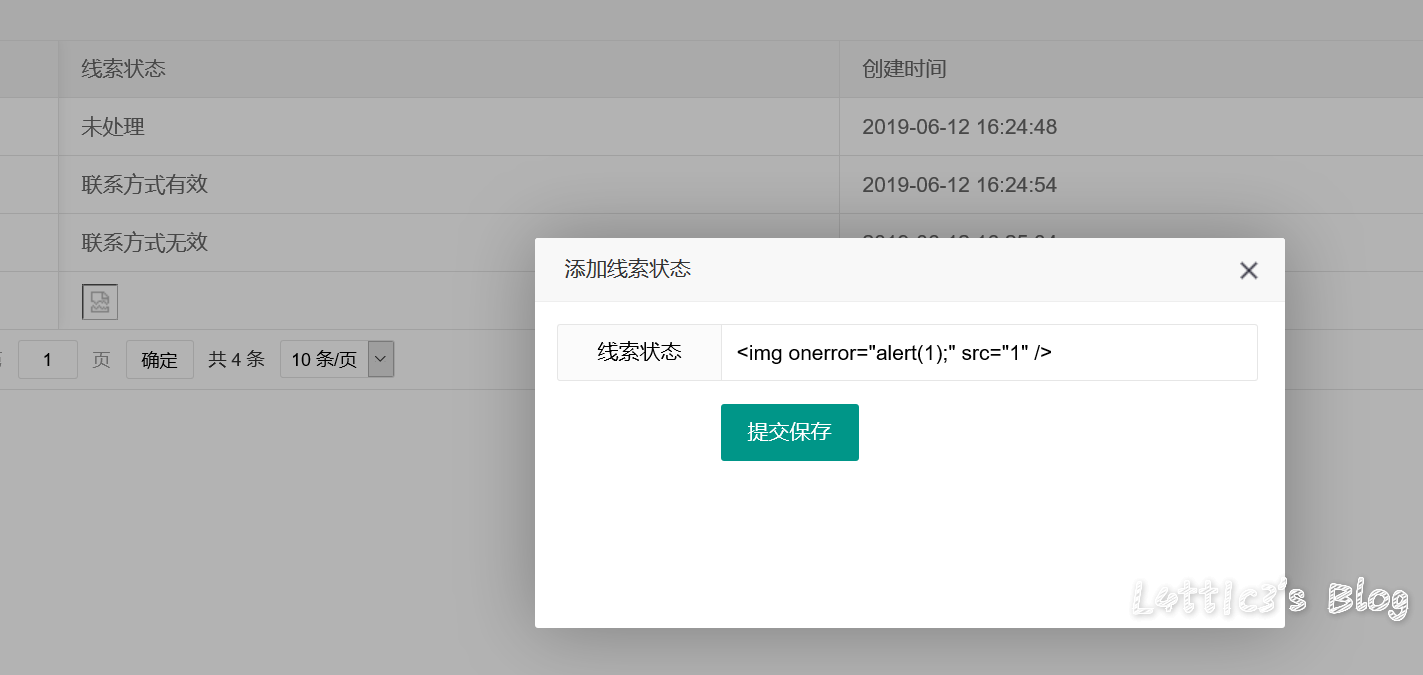Click the broken image icon in table row
Image resolution: width=1423 pixels, height=675 pixels.
coord(100,302)
